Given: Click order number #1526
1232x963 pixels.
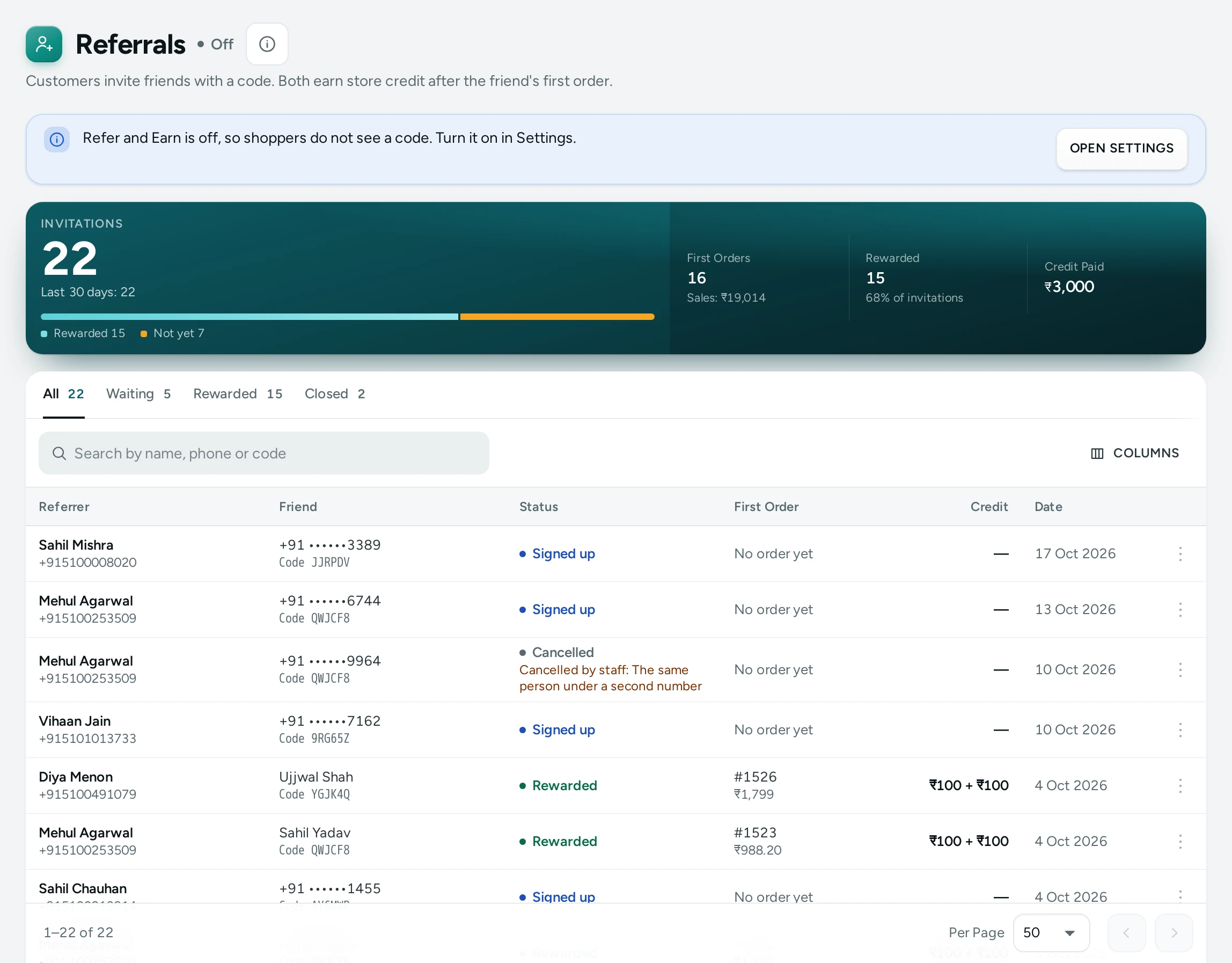Looking at the screenshot, I should [x=756, y=777].
